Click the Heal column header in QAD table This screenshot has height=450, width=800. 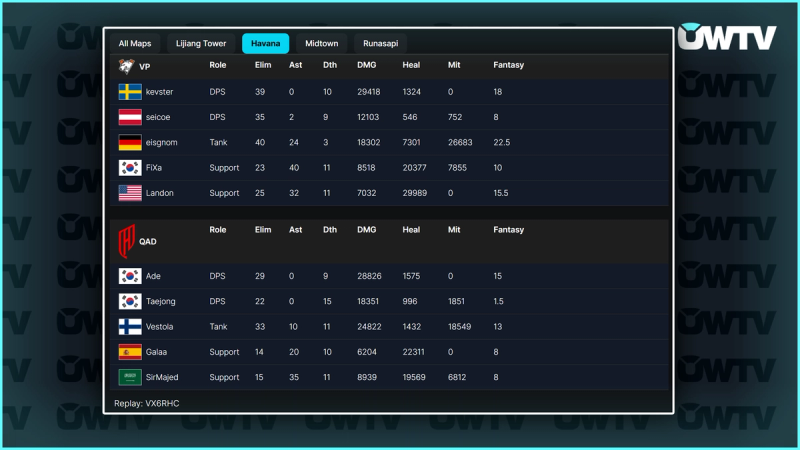pos(411,230)
